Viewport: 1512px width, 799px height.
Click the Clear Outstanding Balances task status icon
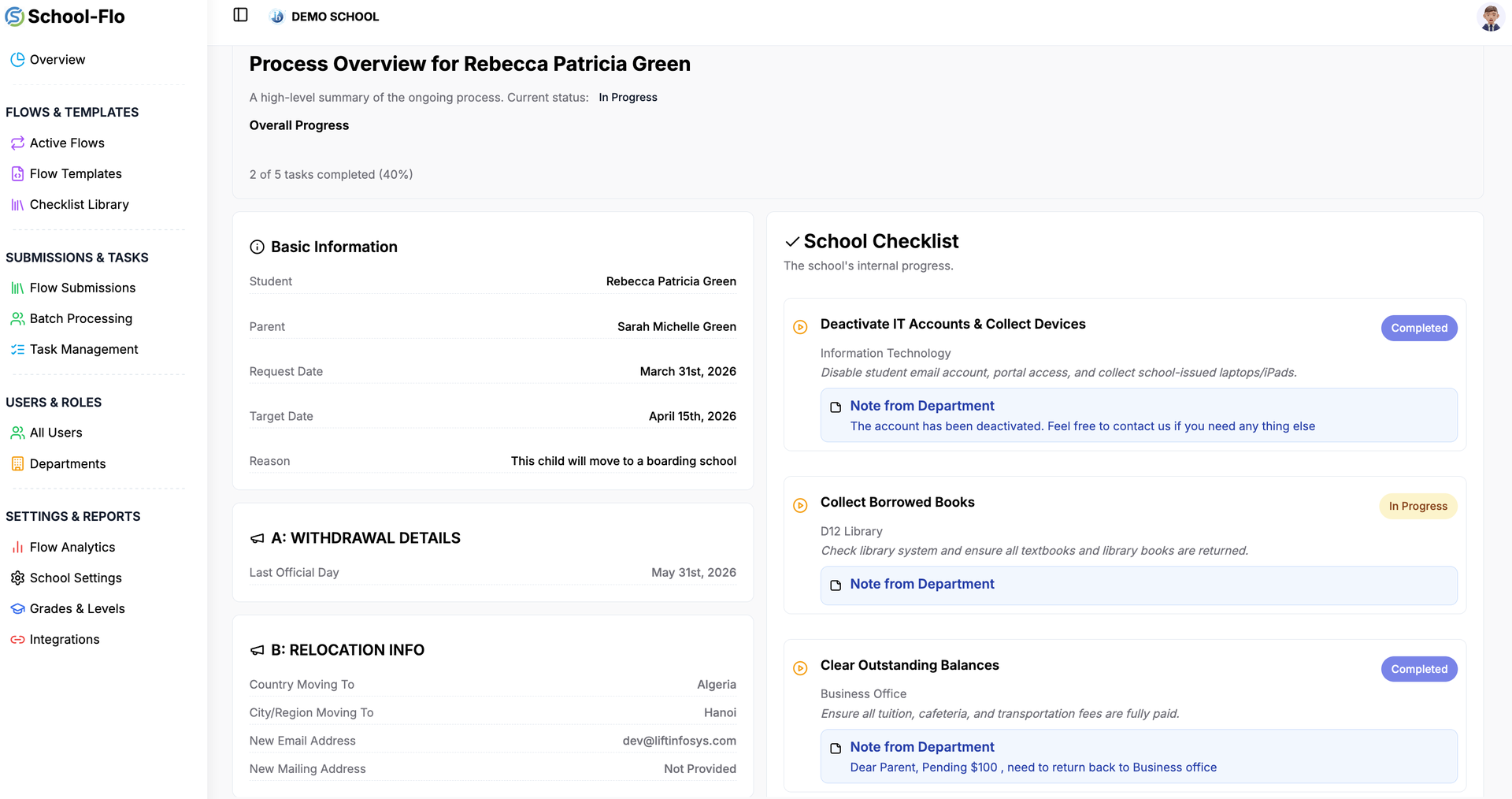(x=800, y=668)
